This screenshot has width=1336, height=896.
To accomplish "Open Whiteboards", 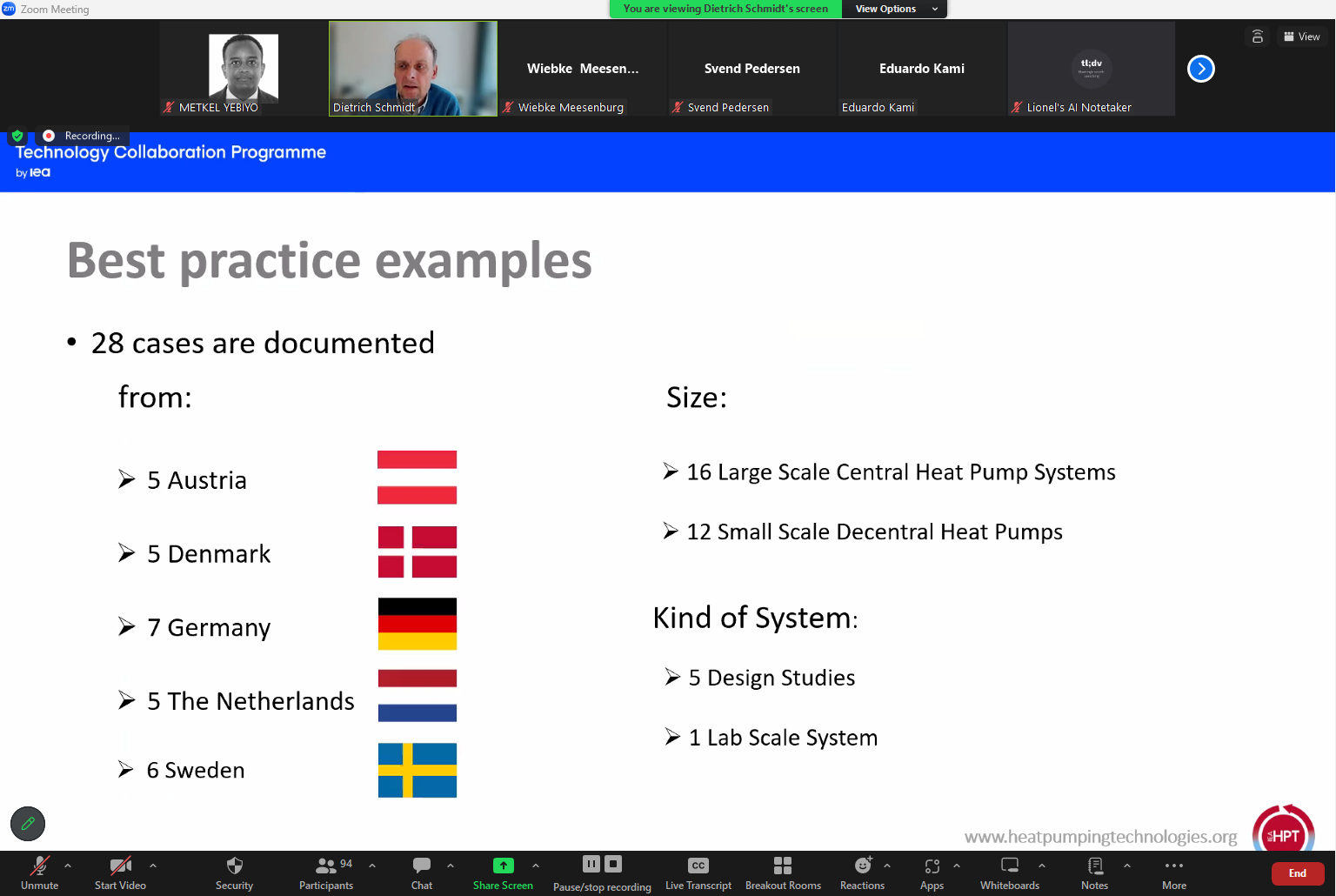I will click(1009, 873).
